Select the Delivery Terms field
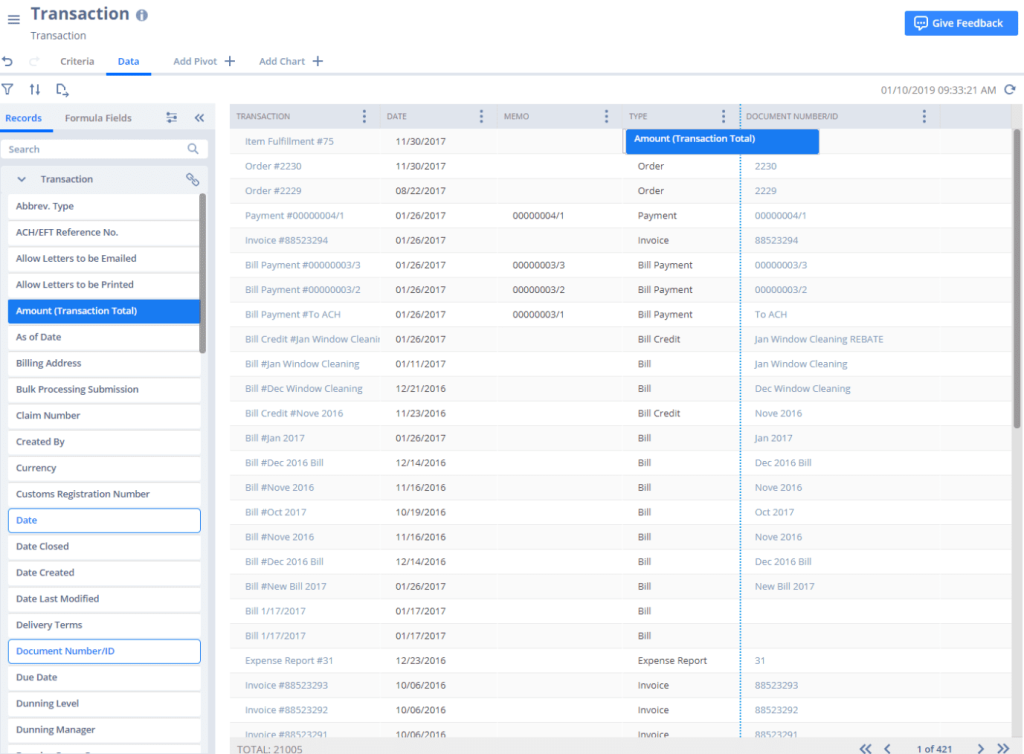The width and height of the screenshot is (1024, 754). click(104, 625)
